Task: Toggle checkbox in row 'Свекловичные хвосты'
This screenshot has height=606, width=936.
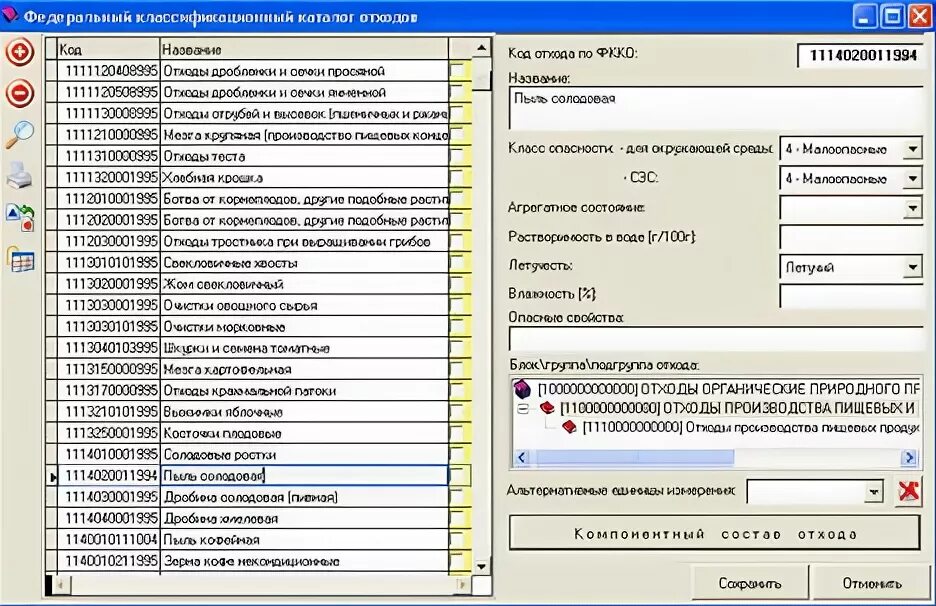Action: tap(459, 263)
